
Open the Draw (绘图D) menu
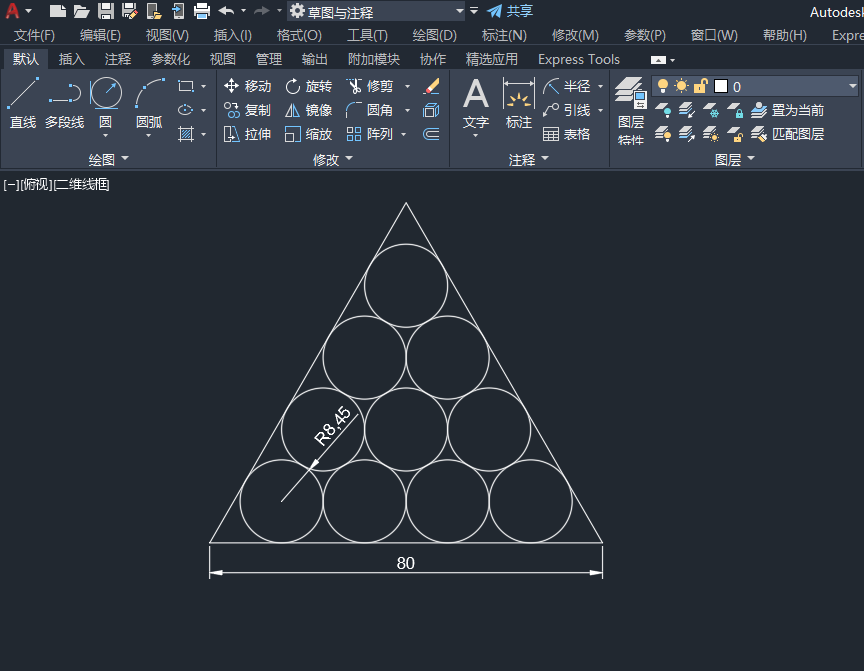click(x=435, y=35)
